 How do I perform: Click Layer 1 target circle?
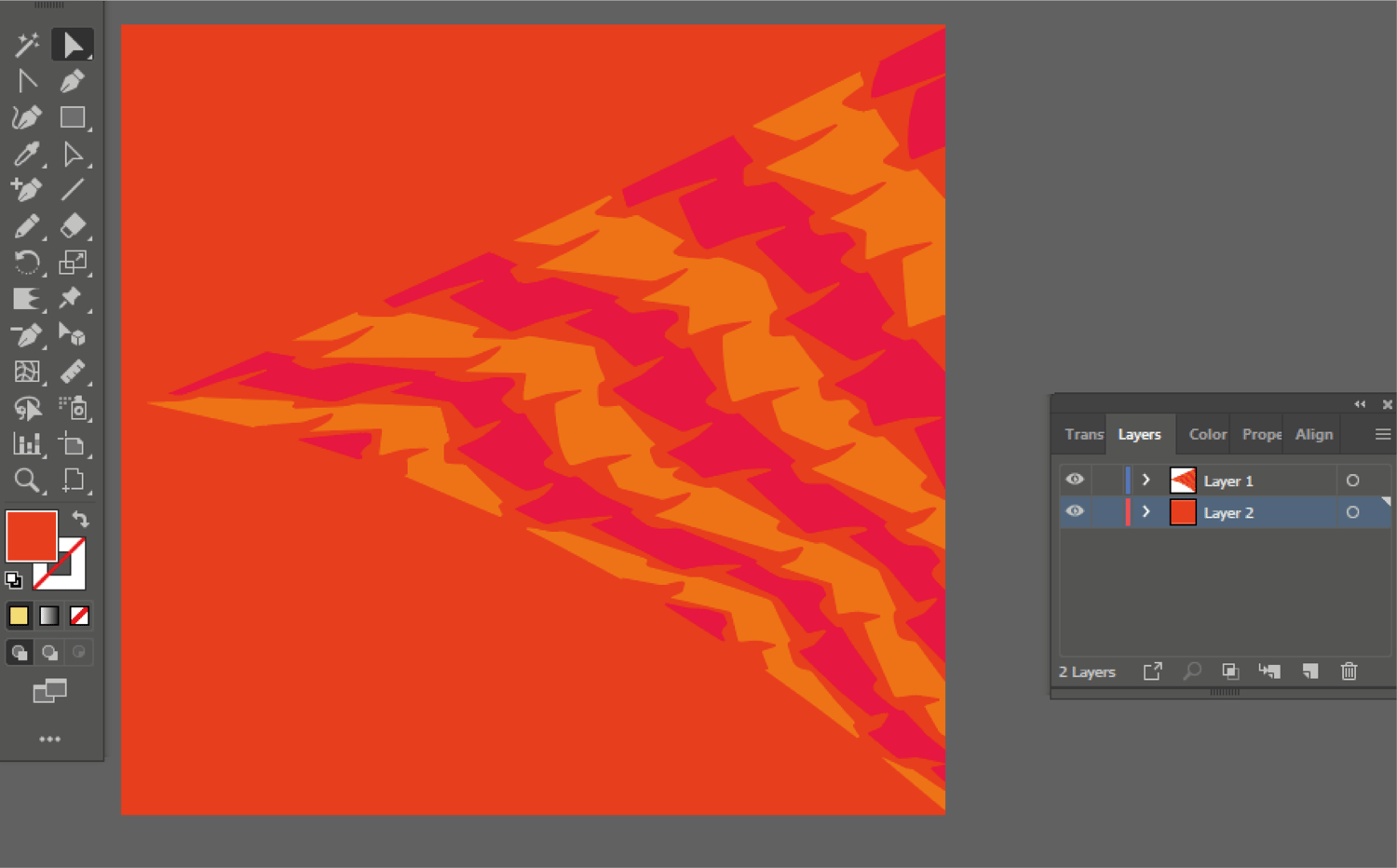[x=1352, y=481]
